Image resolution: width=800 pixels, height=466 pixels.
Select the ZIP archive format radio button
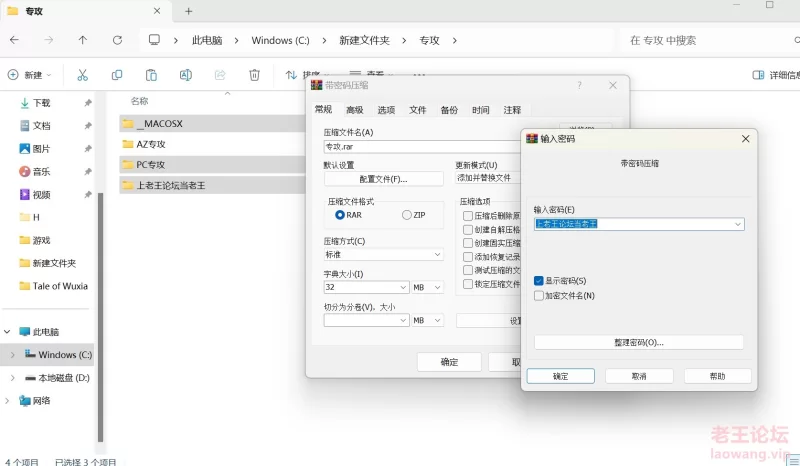[406, 215]
